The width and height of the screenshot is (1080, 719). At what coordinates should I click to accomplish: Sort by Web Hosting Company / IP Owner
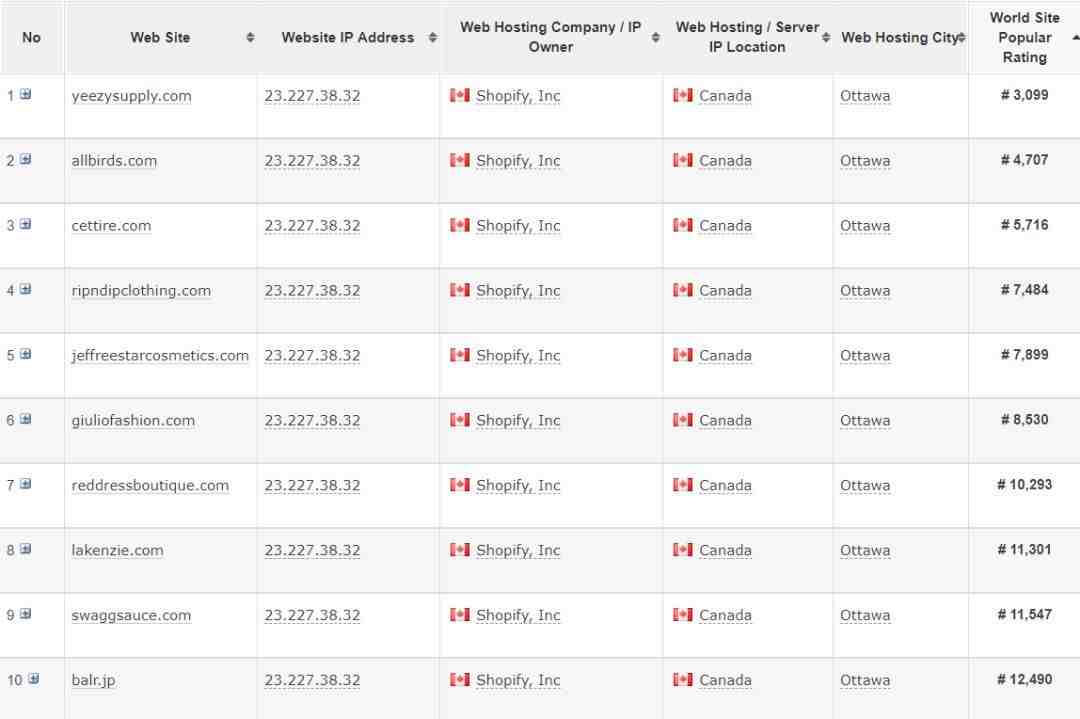coord(655,37)
